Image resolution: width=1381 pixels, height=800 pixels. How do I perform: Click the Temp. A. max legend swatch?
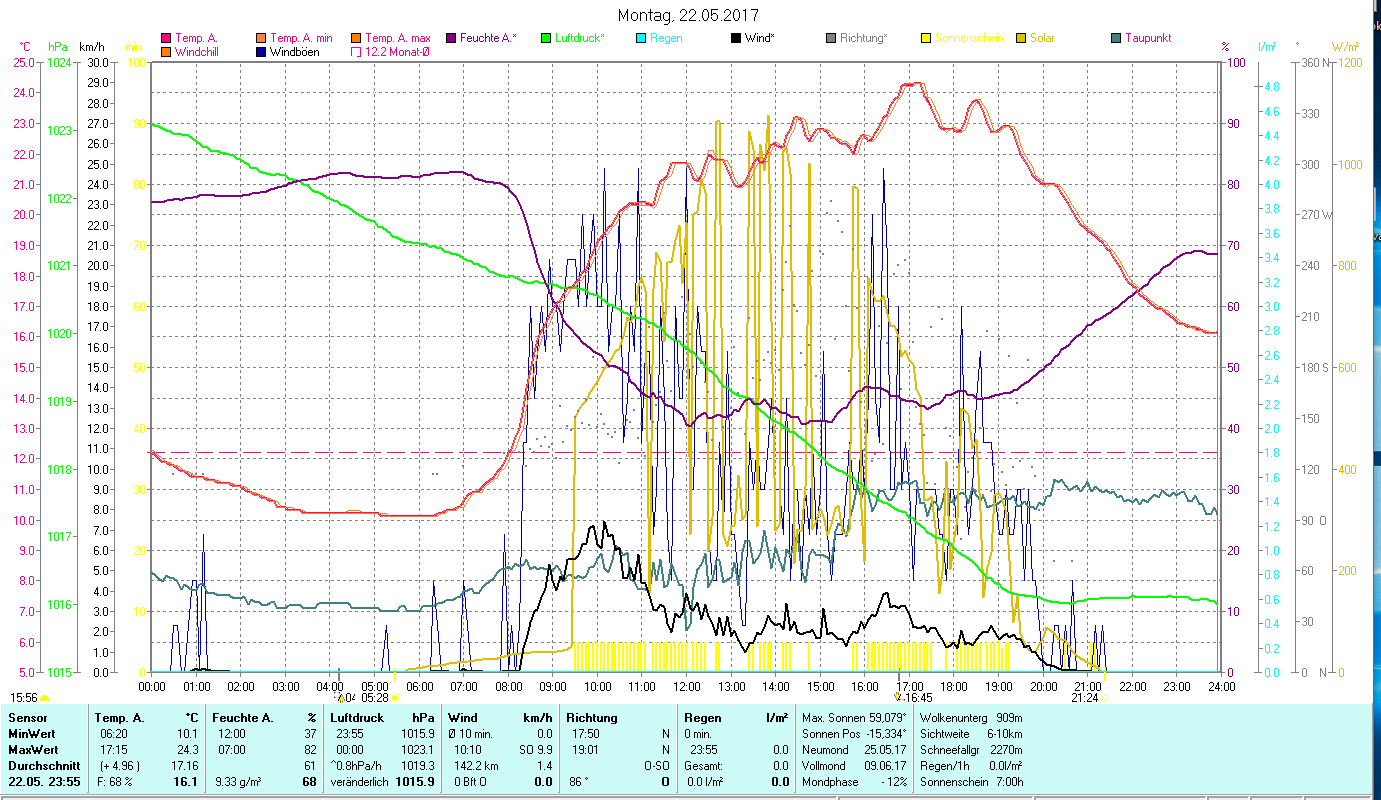(x=356, y=38)
